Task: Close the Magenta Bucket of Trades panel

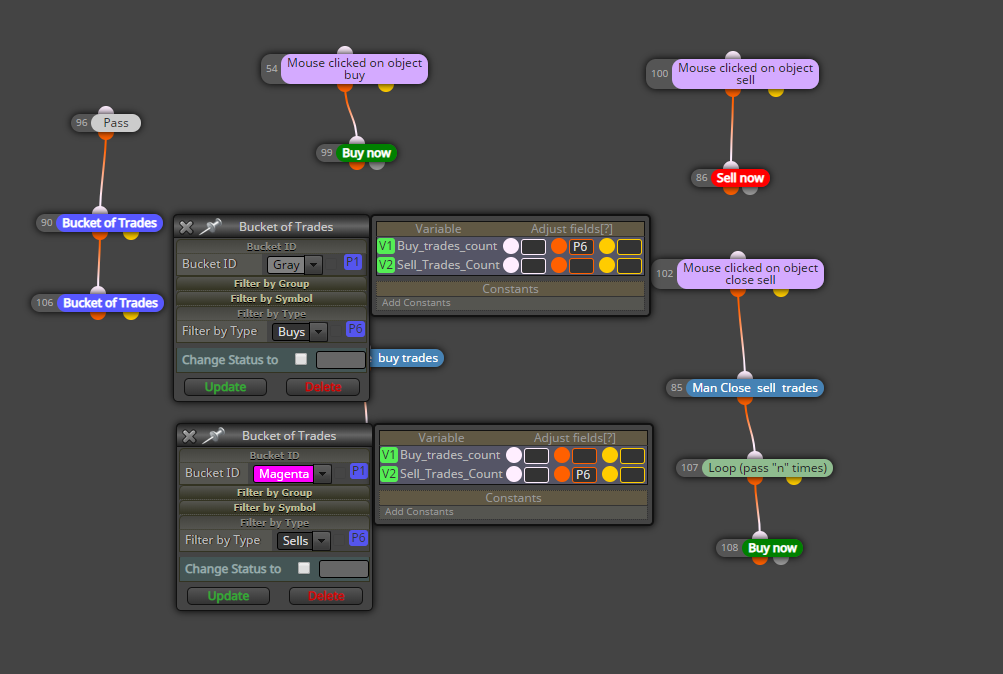Action: click(189, 436)
